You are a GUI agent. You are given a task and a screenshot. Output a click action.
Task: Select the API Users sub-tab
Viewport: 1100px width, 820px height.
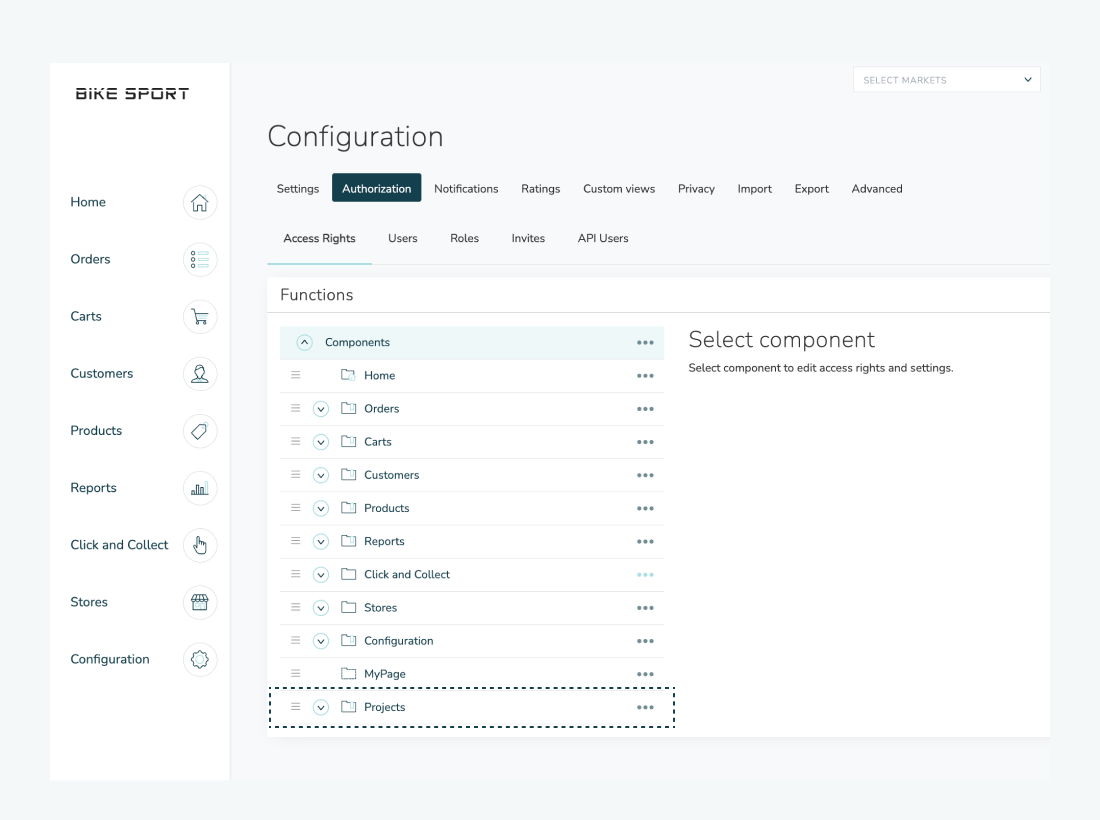pyautogui.click(x=603, y=239)
